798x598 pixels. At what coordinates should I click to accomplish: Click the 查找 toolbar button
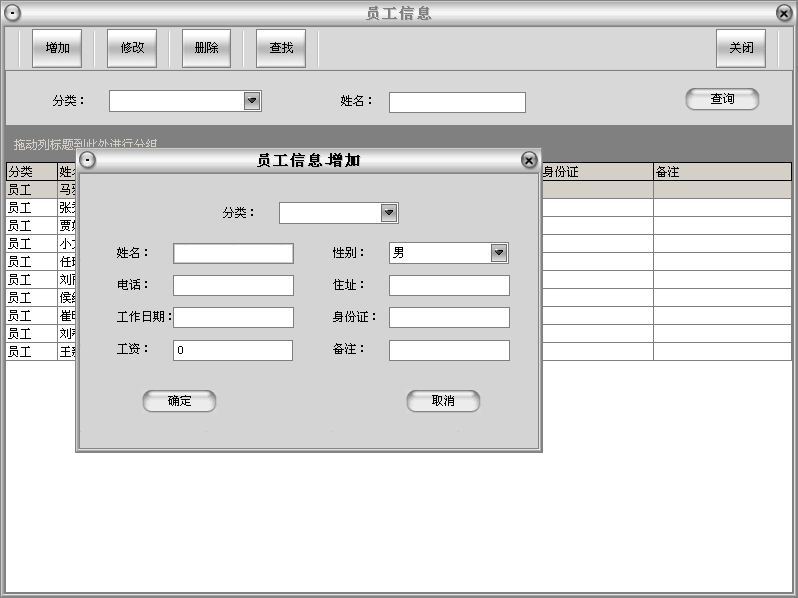click(x=281, y=48)
